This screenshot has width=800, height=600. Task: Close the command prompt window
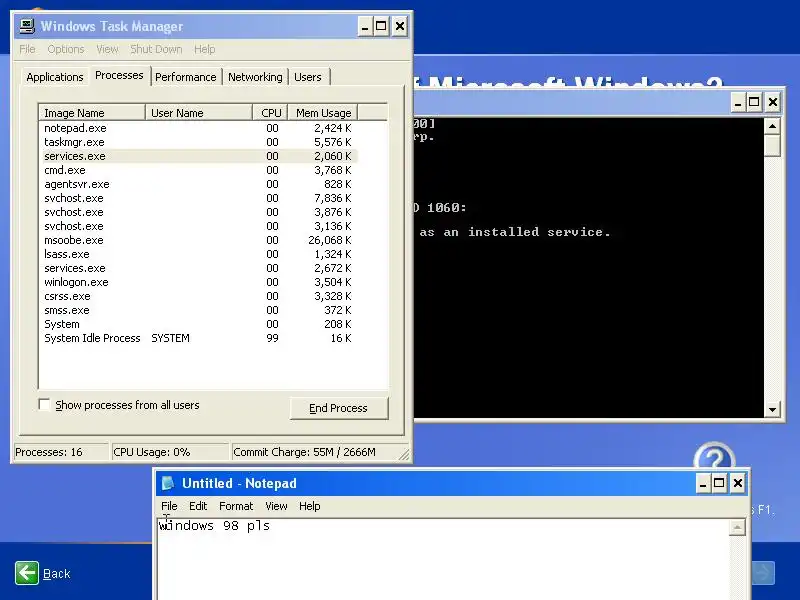pos(773,103)
